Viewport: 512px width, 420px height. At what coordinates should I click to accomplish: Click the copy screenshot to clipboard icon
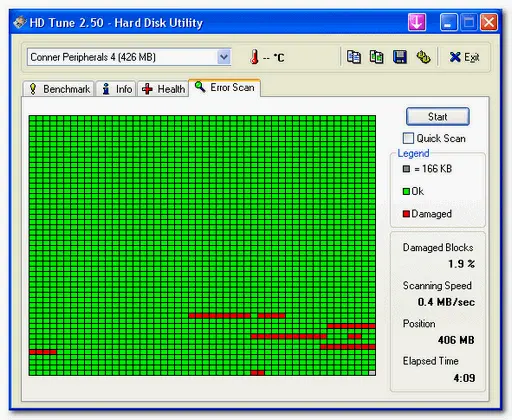coord(376,57)
